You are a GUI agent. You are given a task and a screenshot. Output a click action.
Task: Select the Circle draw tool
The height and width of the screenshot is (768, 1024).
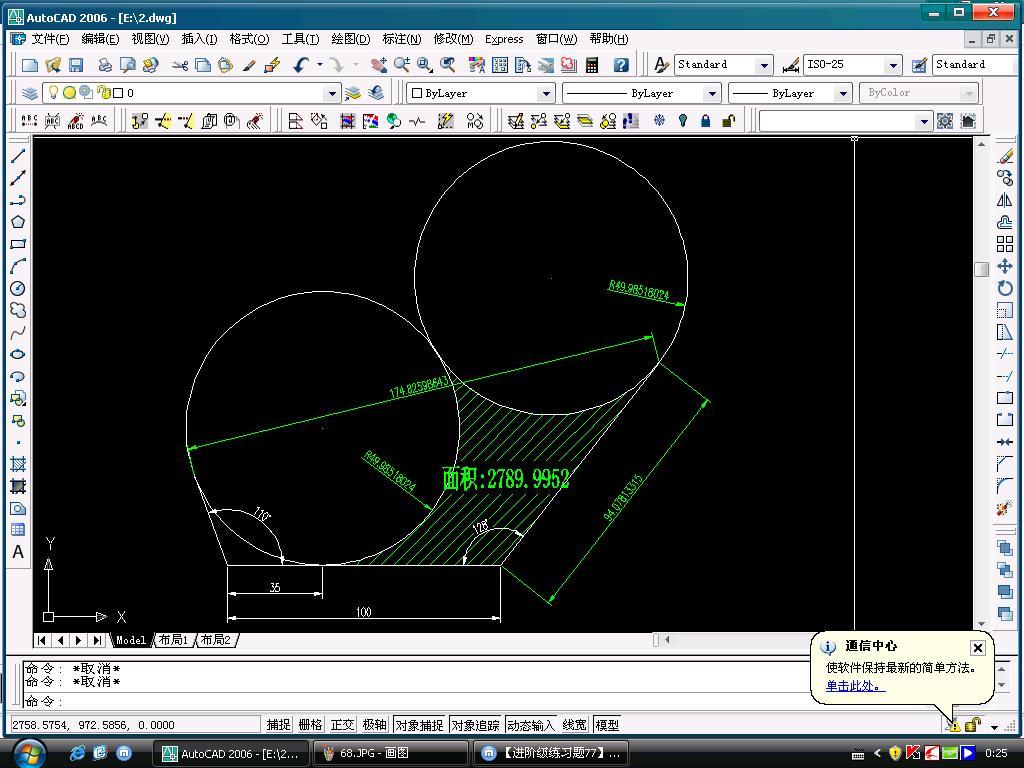[x=18, y=288]
